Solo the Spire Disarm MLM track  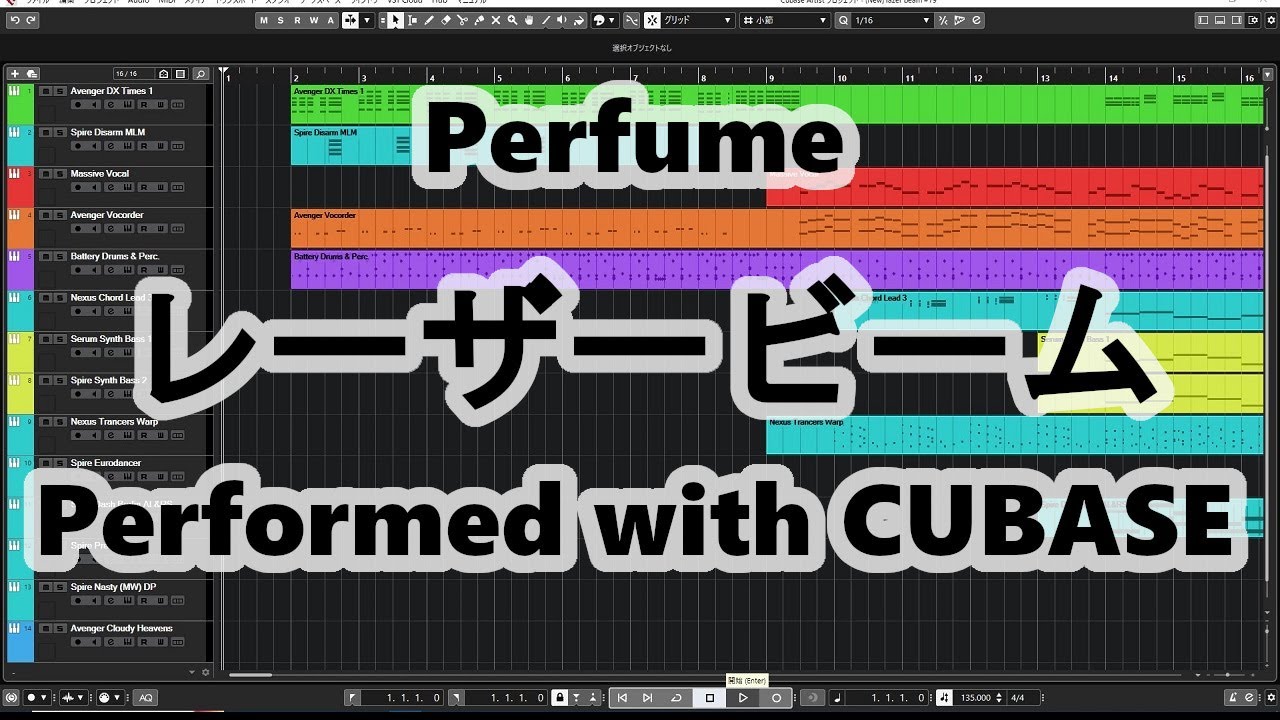tap(60, 132)
